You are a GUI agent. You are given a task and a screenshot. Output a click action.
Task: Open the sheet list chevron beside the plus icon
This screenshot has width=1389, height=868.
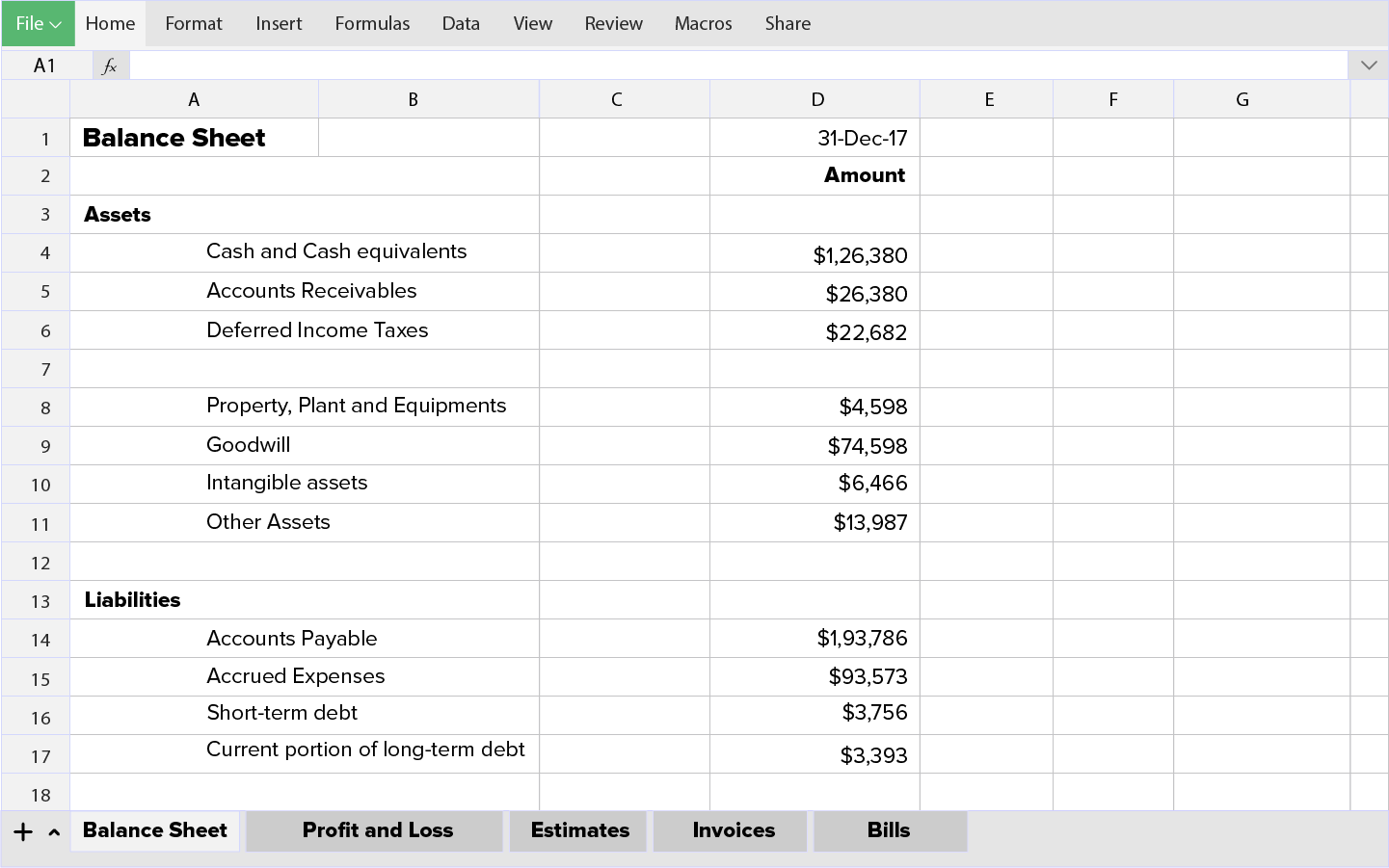point(54,832)
